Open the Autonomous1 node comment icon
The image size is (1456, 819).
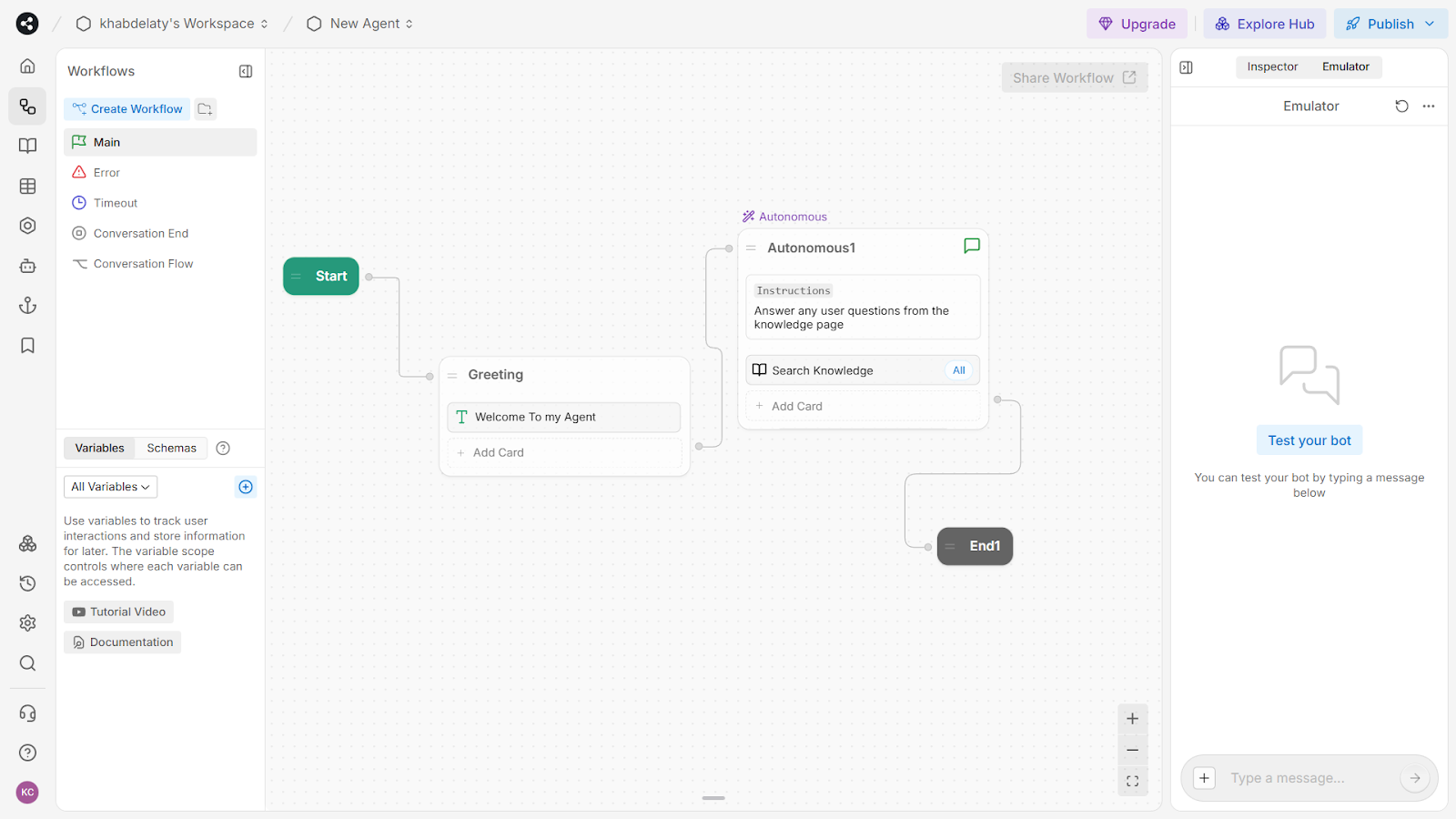click(971, 246)
